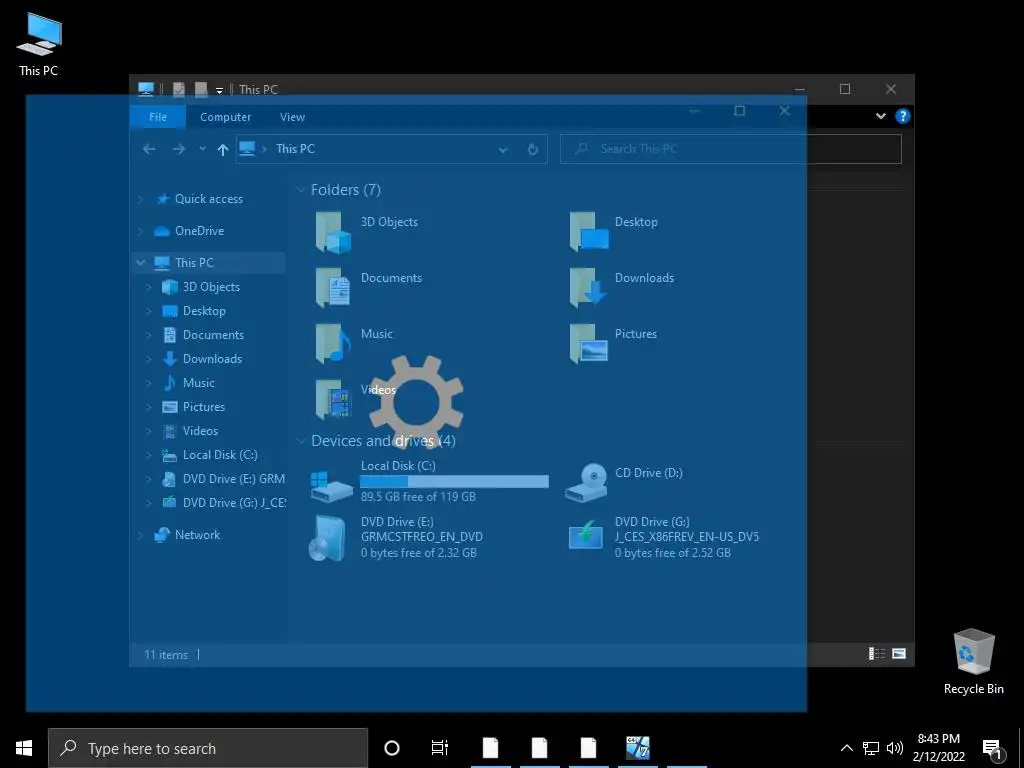Select DVD Drive (G:) J_CES_X86FREV in drives list
This screenshot has height=768, width=1024.
pyautogui.click(x=664, y=537)
